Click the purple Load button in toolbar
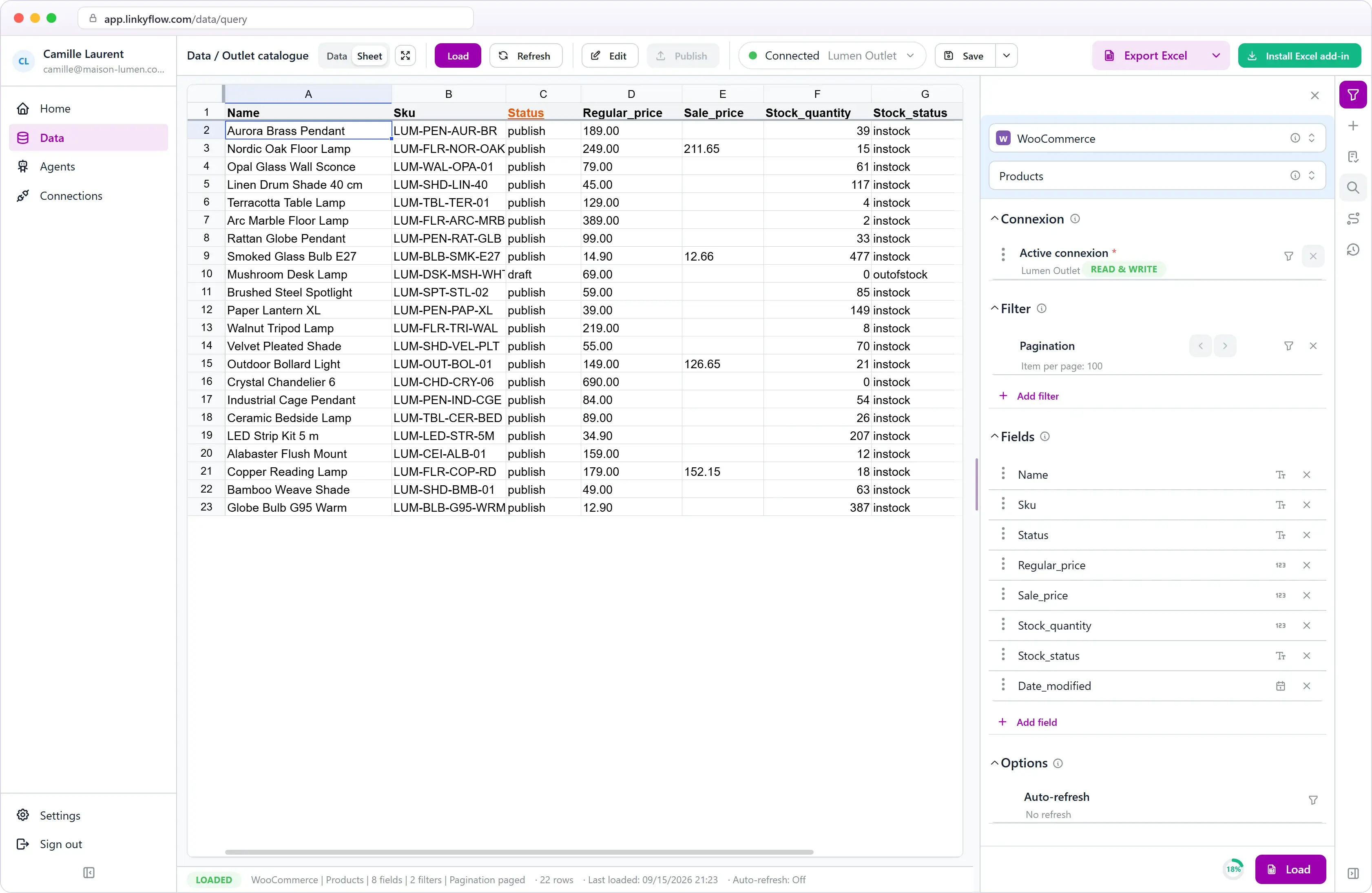 coord(457,55)
